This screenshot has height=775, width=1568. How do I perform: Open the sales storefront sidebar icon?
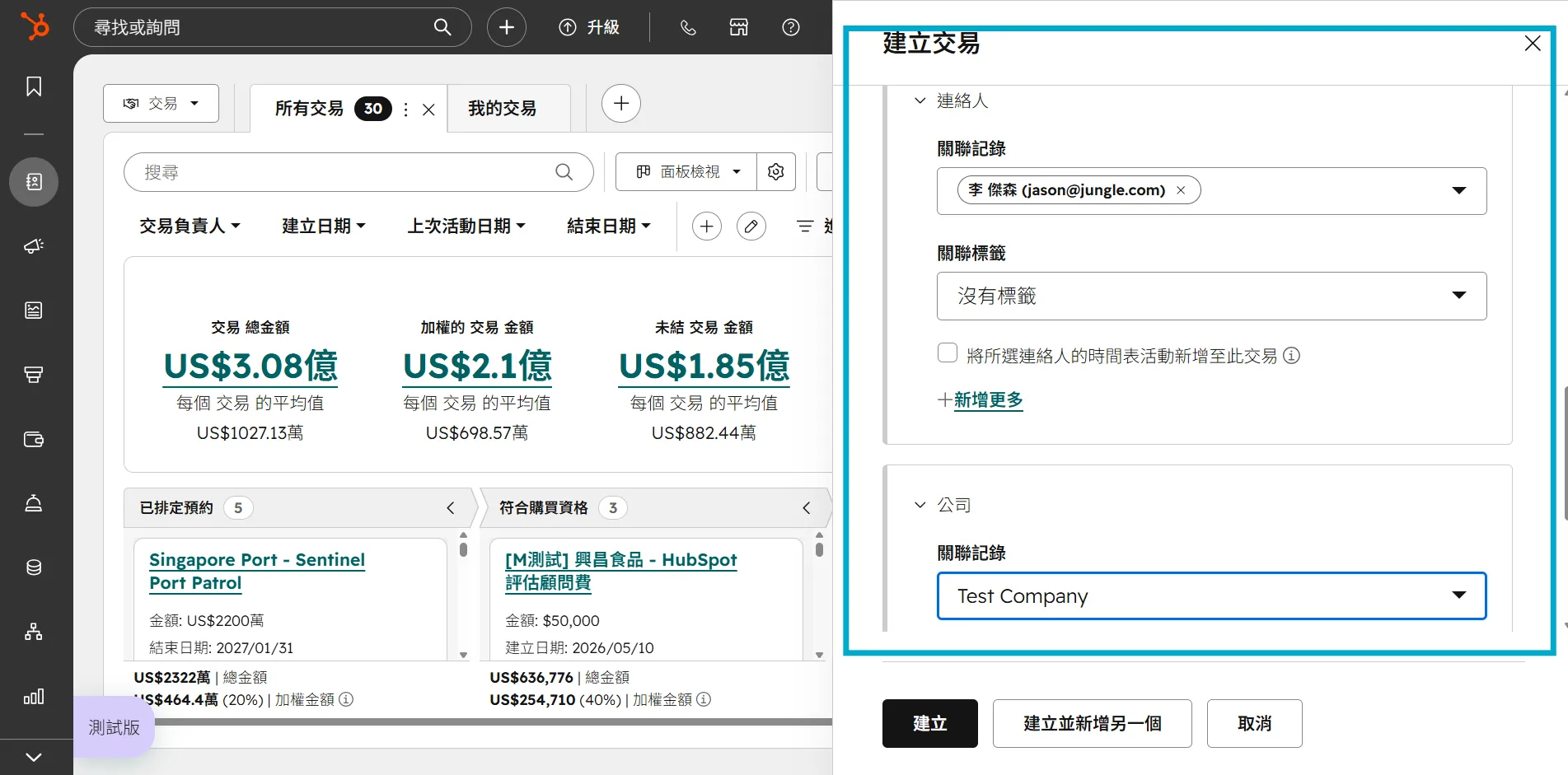point(34,375)
